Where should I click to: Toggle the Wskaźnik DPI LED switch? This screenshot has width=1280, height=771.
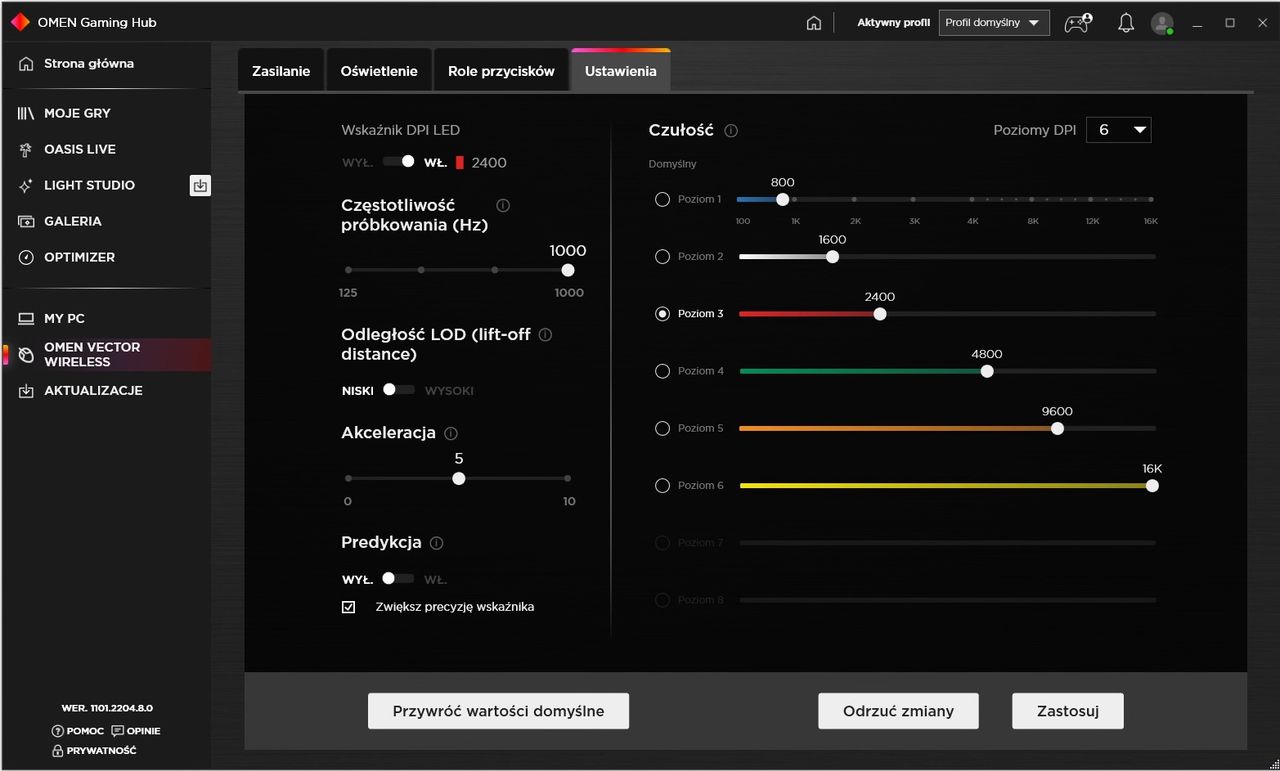(398, 162)
